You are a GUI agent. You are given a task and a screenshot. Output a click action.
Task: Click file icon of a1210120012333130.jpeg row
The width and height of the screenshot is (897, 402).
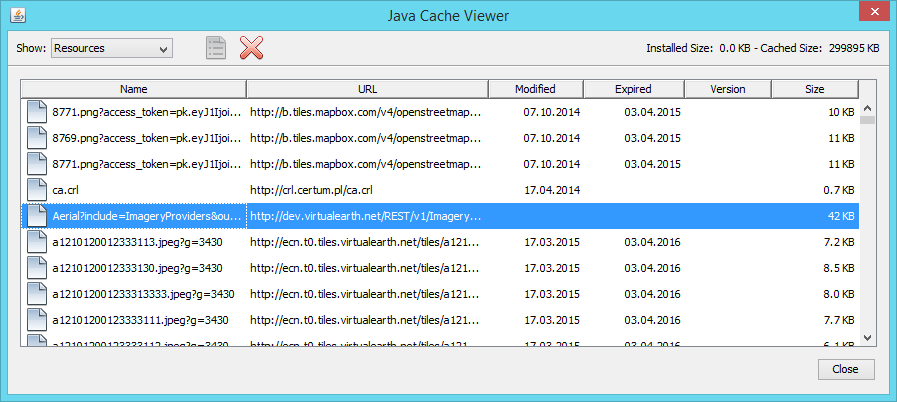(x=37, y=268)
